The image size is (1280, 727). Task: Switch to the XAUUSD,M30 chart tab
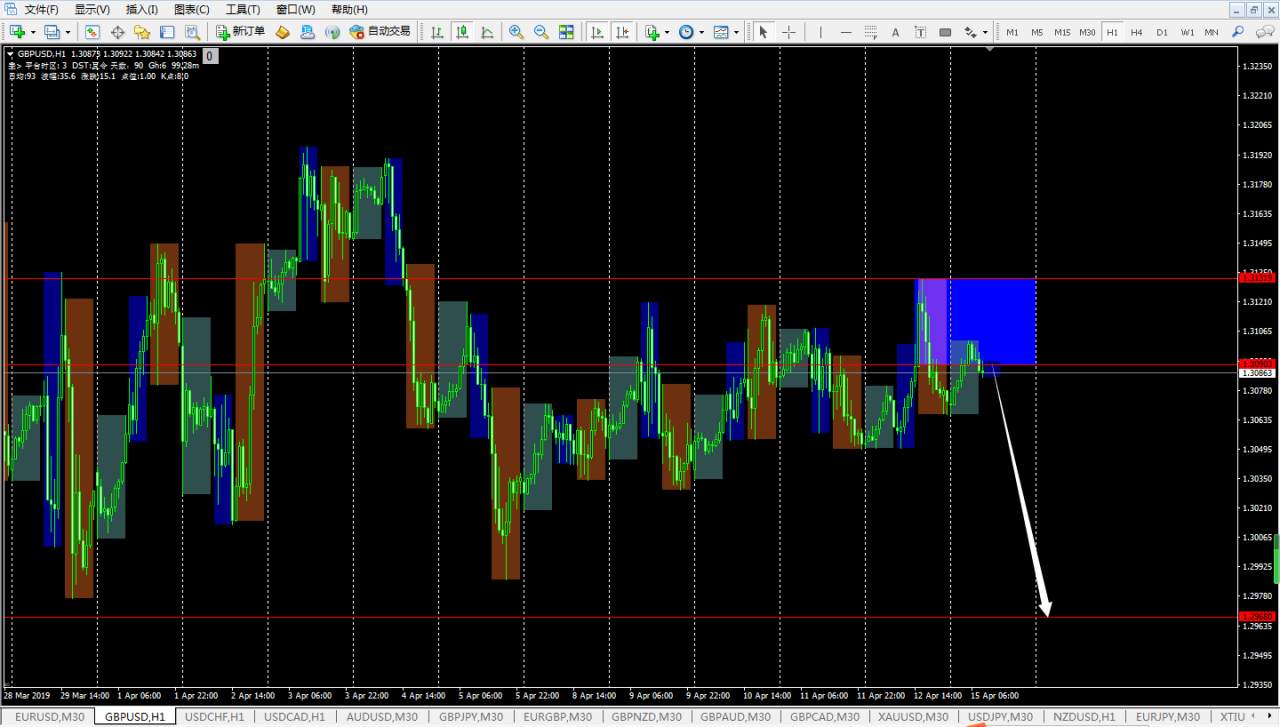(913, 717)
